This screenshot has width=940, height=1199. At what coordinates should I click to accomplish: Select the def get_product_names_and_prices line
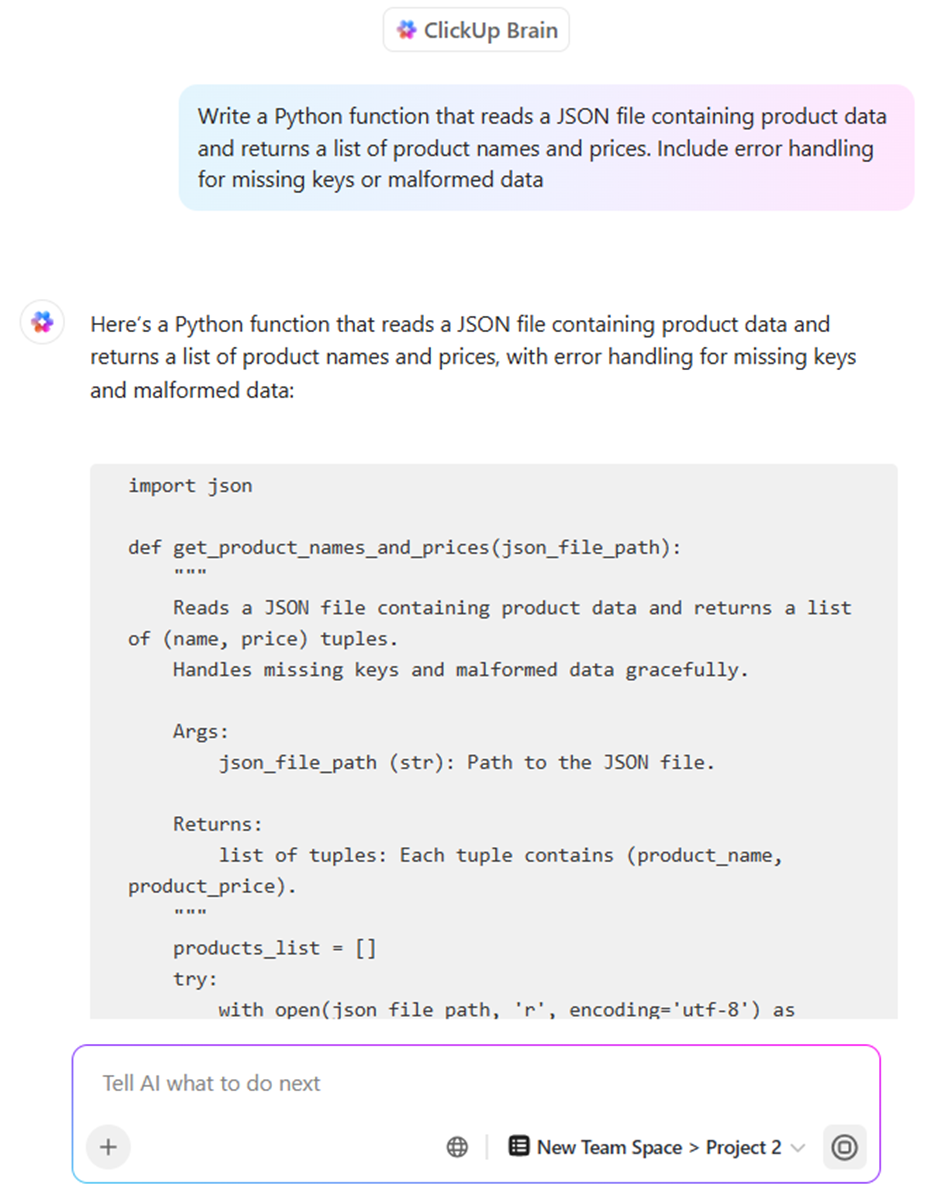[x=403, y=547]
